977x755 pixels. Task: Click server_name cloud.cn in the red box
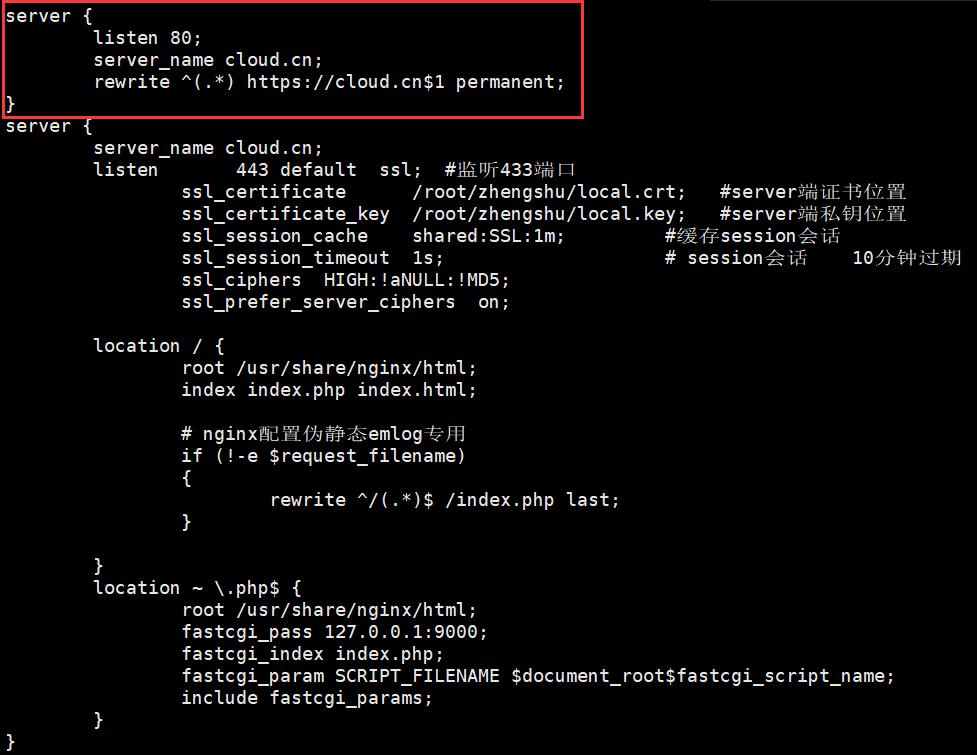(207, 60)
